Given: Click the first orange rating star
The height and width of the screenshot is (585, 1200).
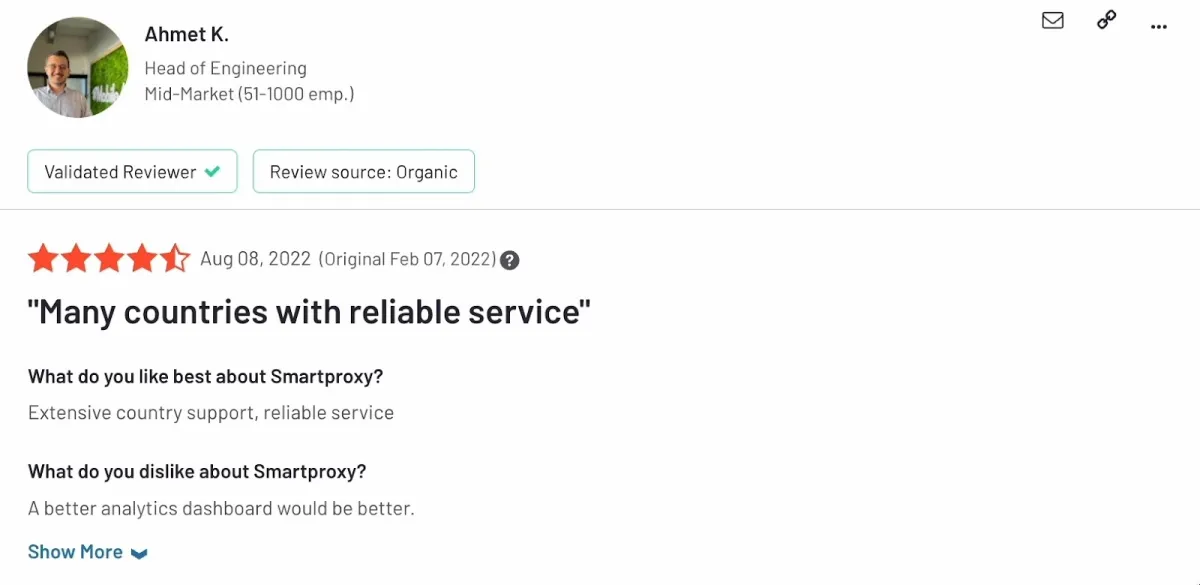Looking at the screenshot, I should click(x=43, y=259).
